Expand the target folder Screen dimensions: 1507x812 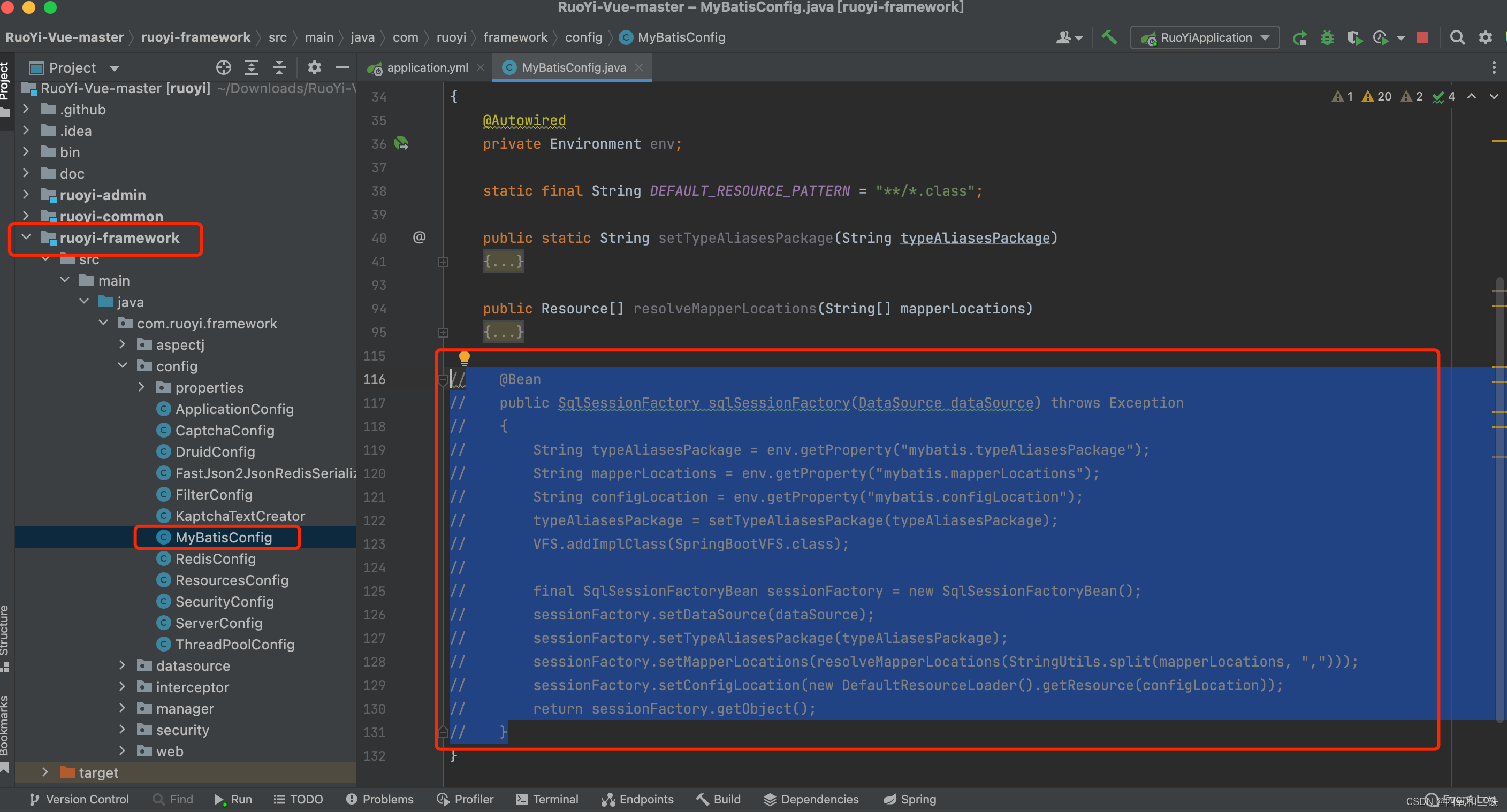point(45,772)
